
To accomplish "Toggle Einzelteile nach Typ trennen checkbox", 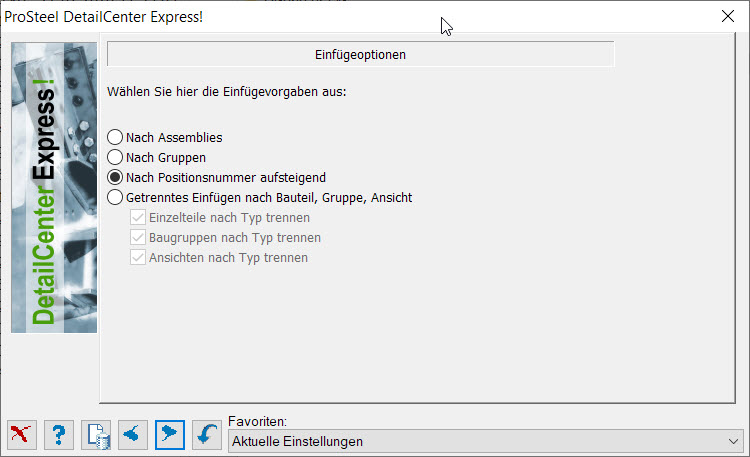I will pos(138,218).
